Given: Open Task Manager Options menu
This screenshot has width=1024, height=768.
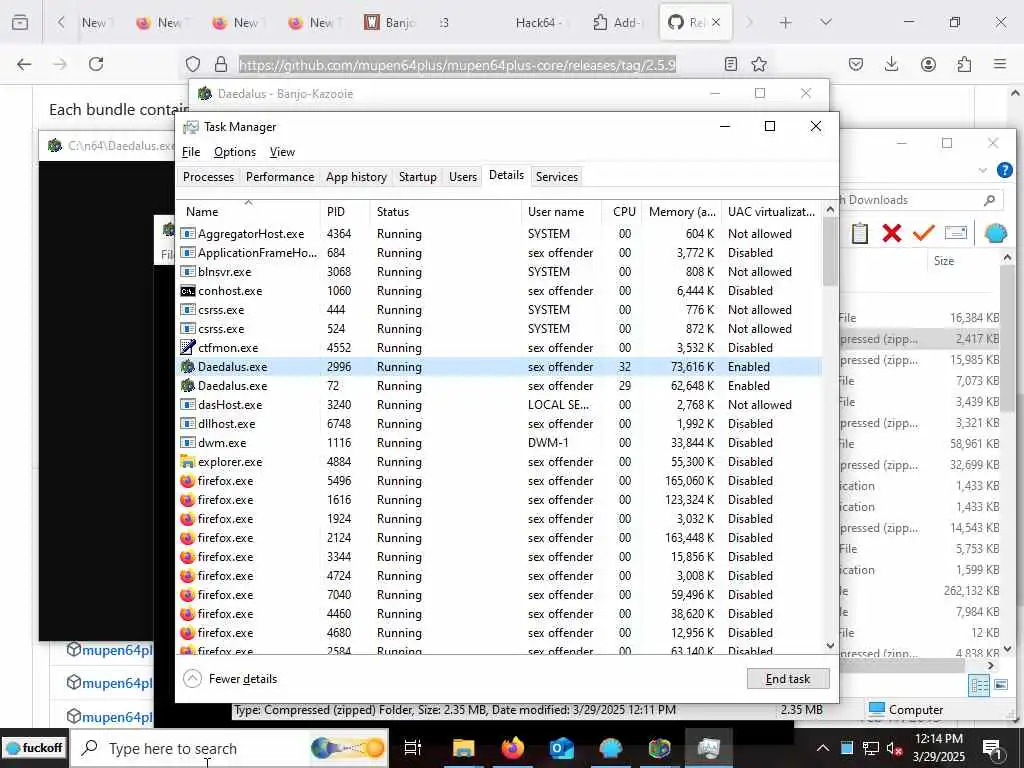Looking at the screenshot, I should tap(234, 152).
